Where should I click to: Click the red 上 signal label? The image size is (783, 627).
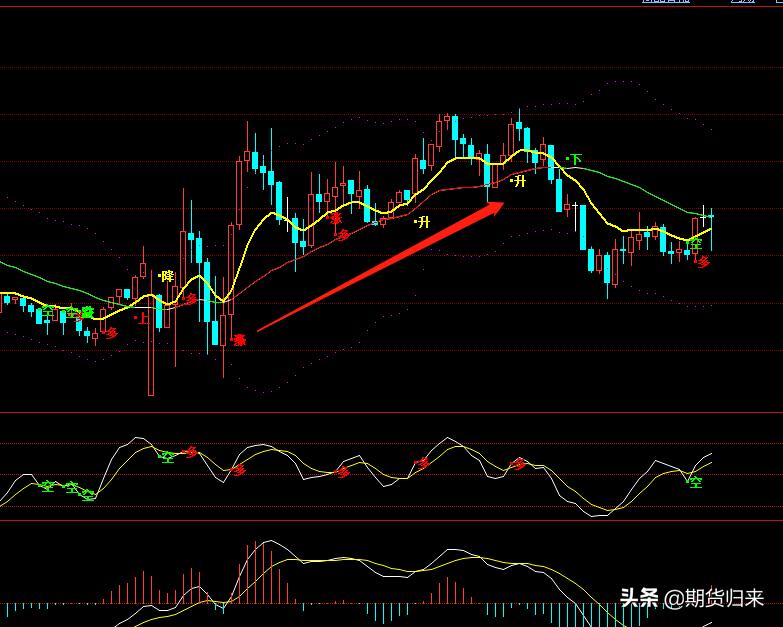click(142, 318)
